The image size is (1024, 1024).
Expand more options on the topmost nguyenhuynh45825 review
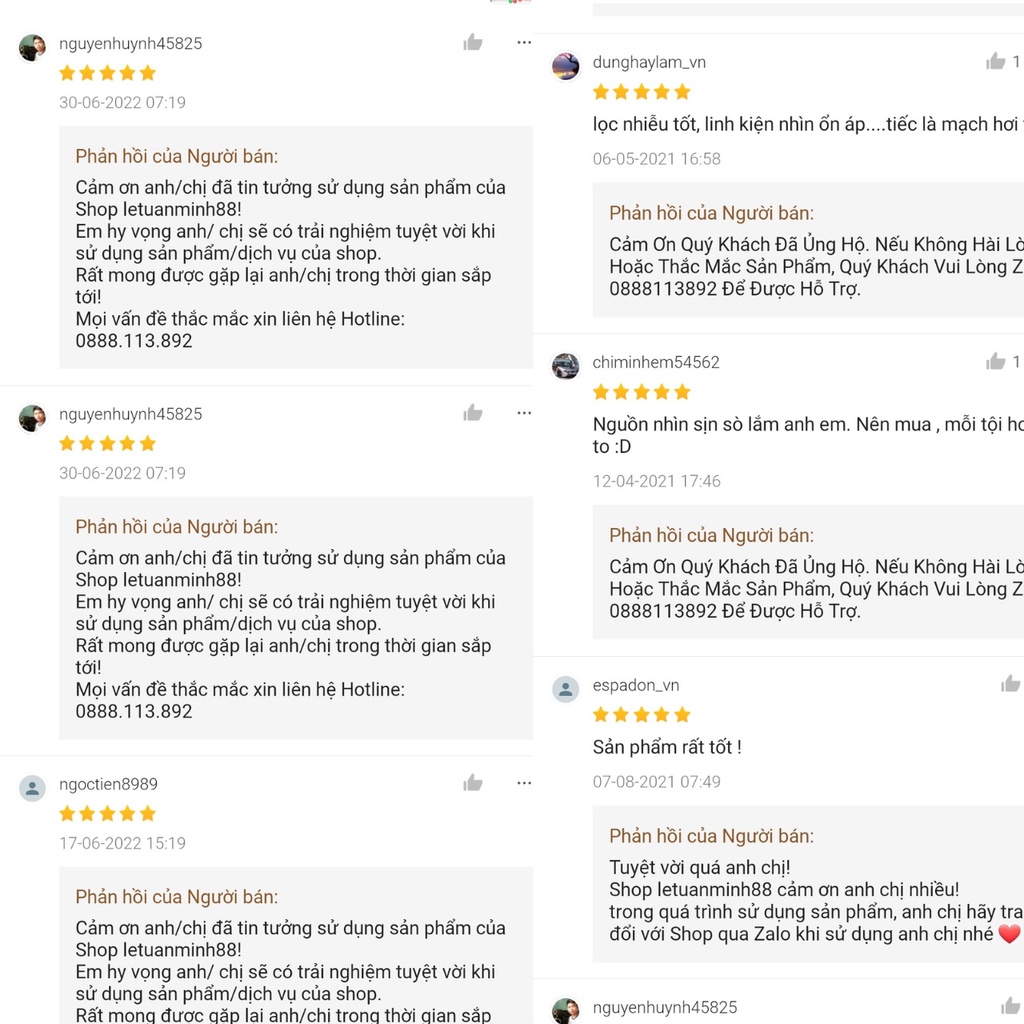pos(524,42)
